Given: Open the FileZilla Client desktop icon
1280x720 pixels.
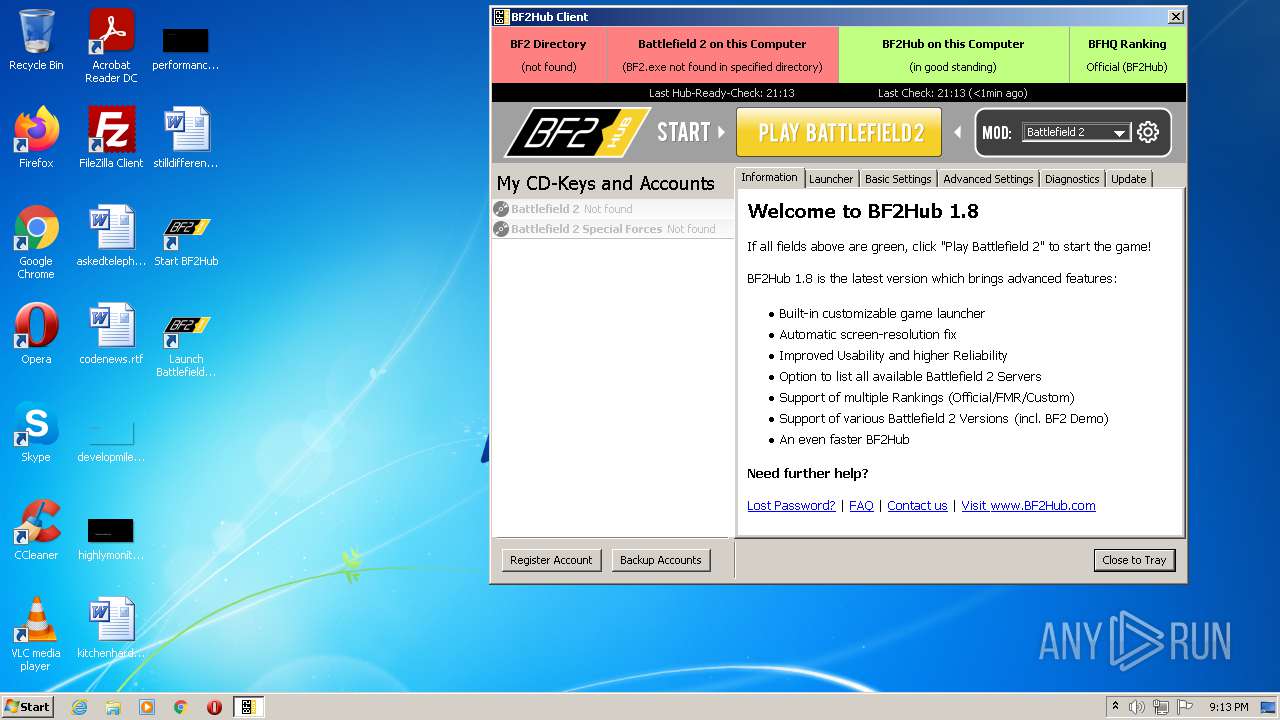Looking at the screenshot, I should [111, 137].
